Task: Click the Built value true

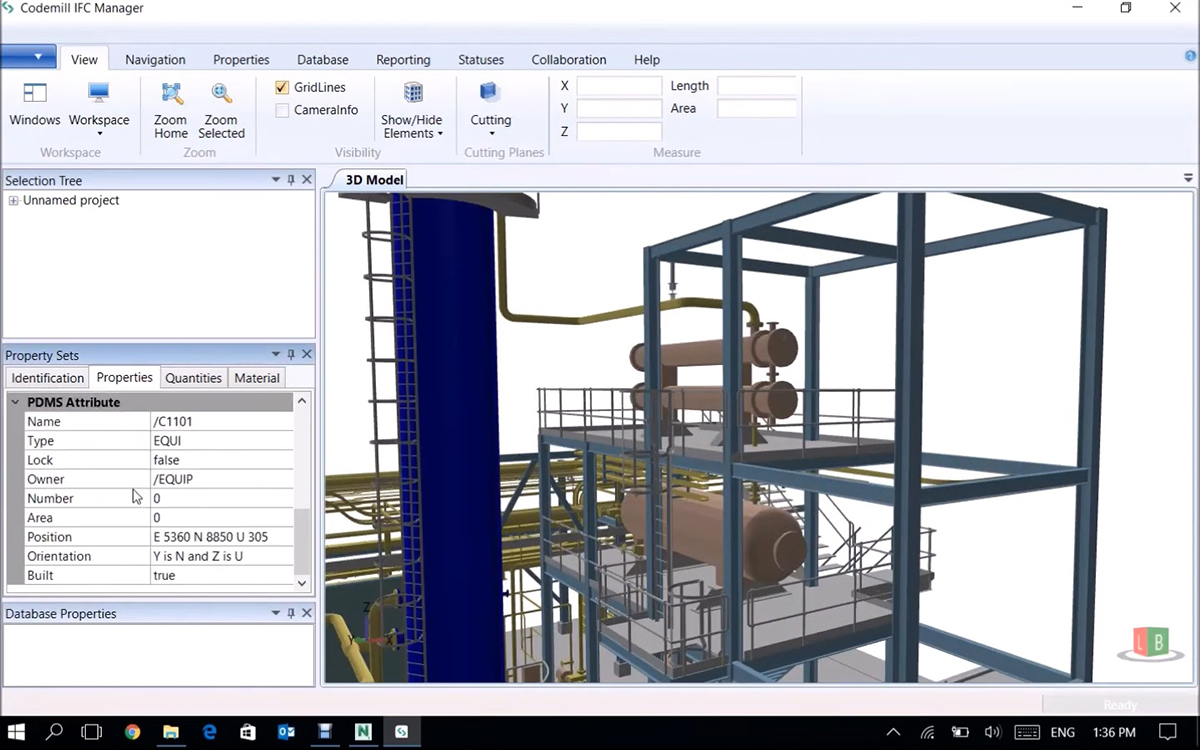Action: [222, 575]
